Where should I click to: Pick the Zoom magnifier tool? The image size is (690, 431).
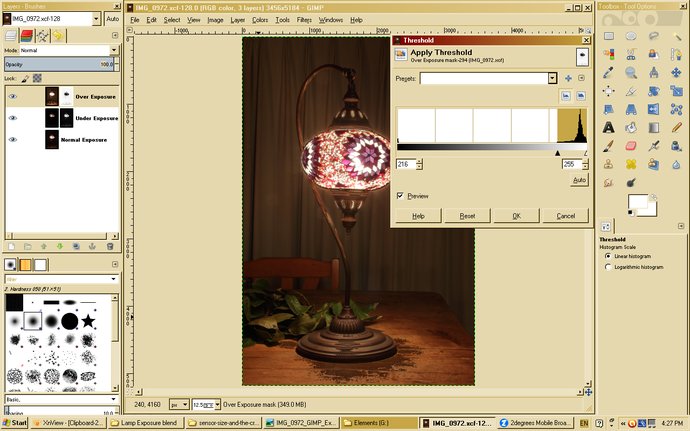[x=631, y=73]
